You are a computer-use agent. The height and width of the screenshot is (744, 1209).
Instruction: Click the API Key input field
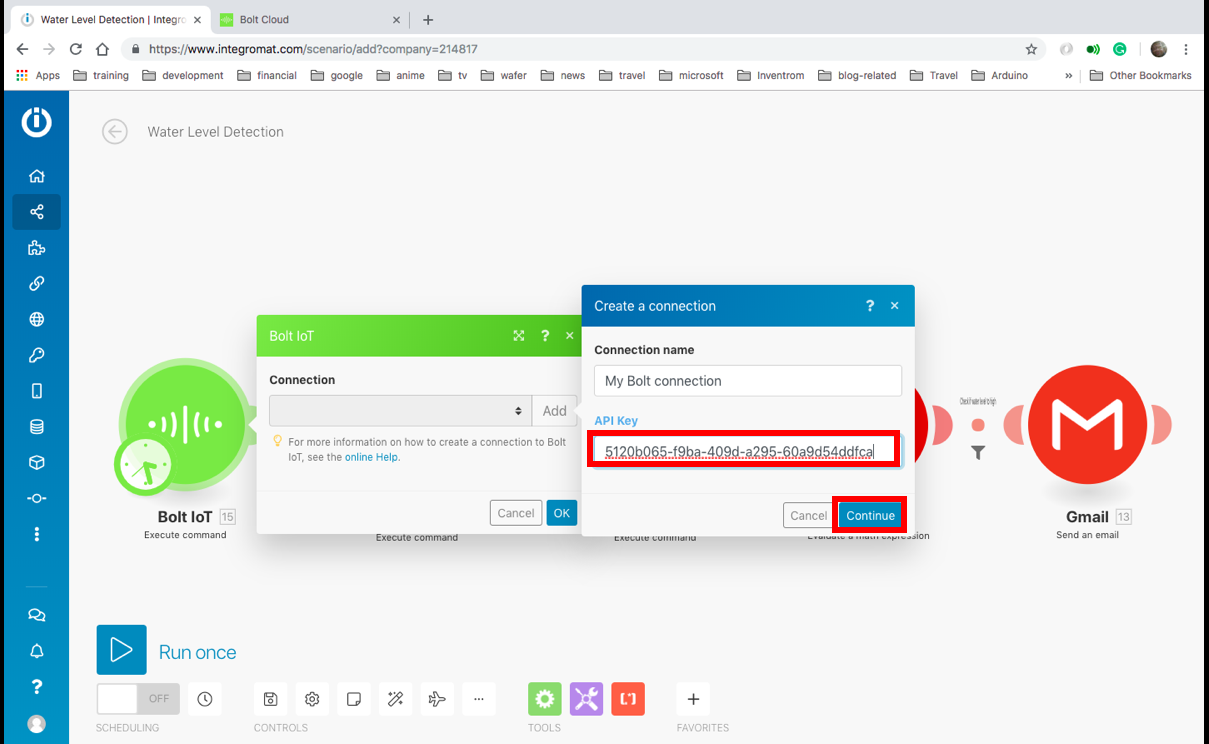[x=744, y=451]
